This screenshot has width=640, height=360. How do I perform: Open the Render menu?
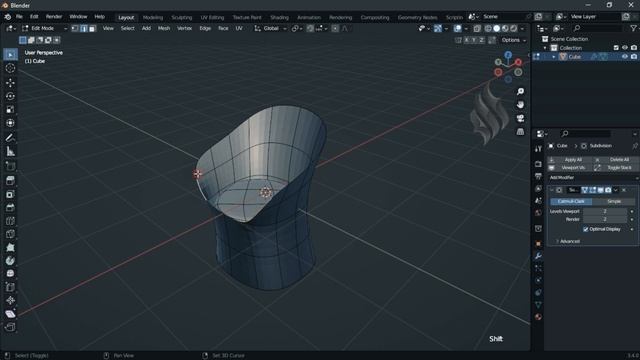coord(54,17)
